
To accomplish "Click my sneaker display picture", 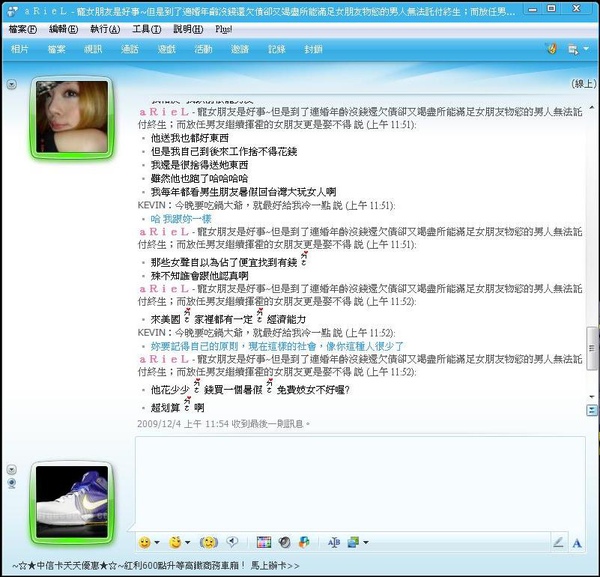I will 72,502.
